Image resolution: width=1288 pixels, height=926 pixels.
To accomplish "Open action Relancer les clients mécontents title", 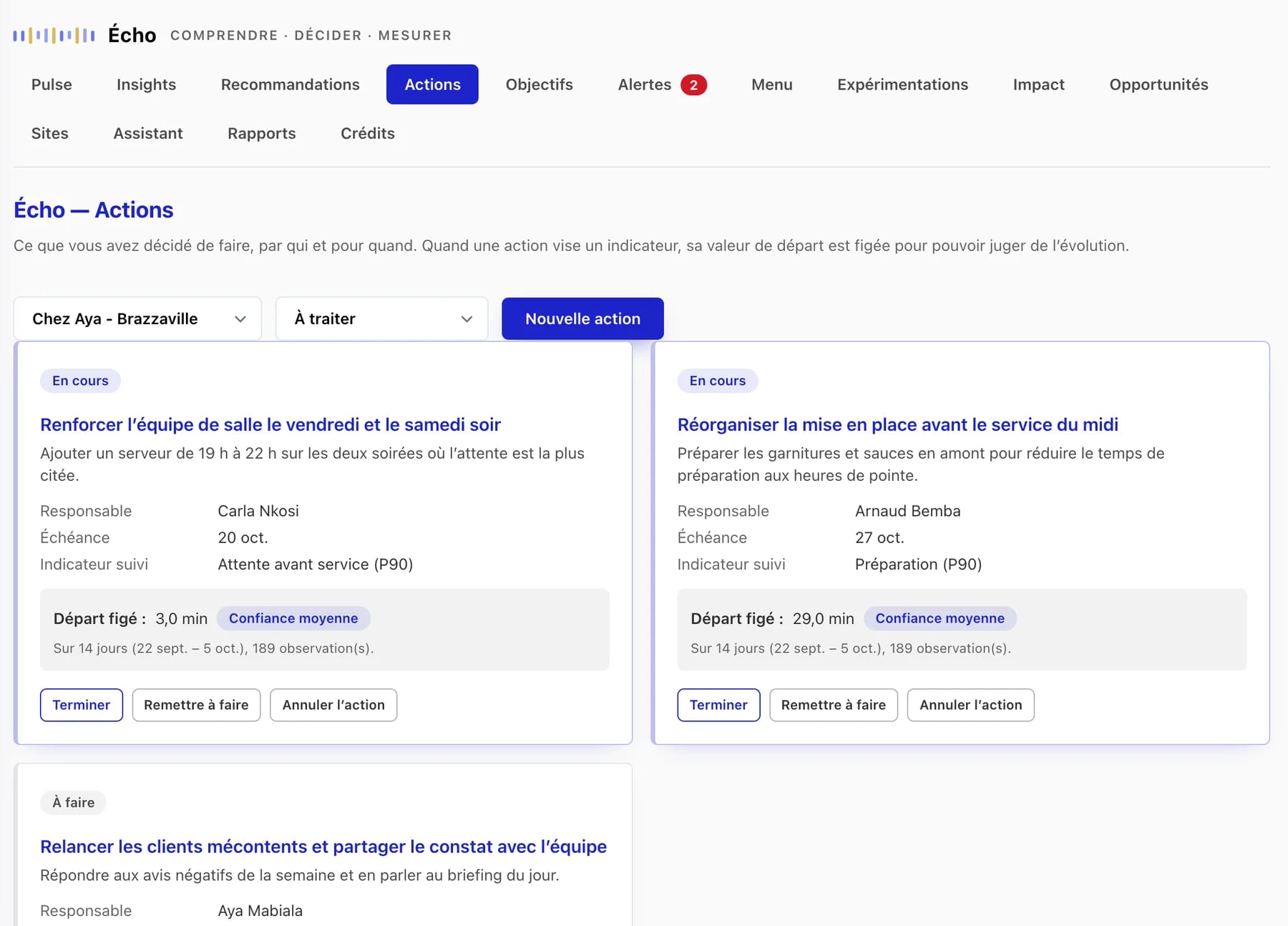I will coord(323,847).
